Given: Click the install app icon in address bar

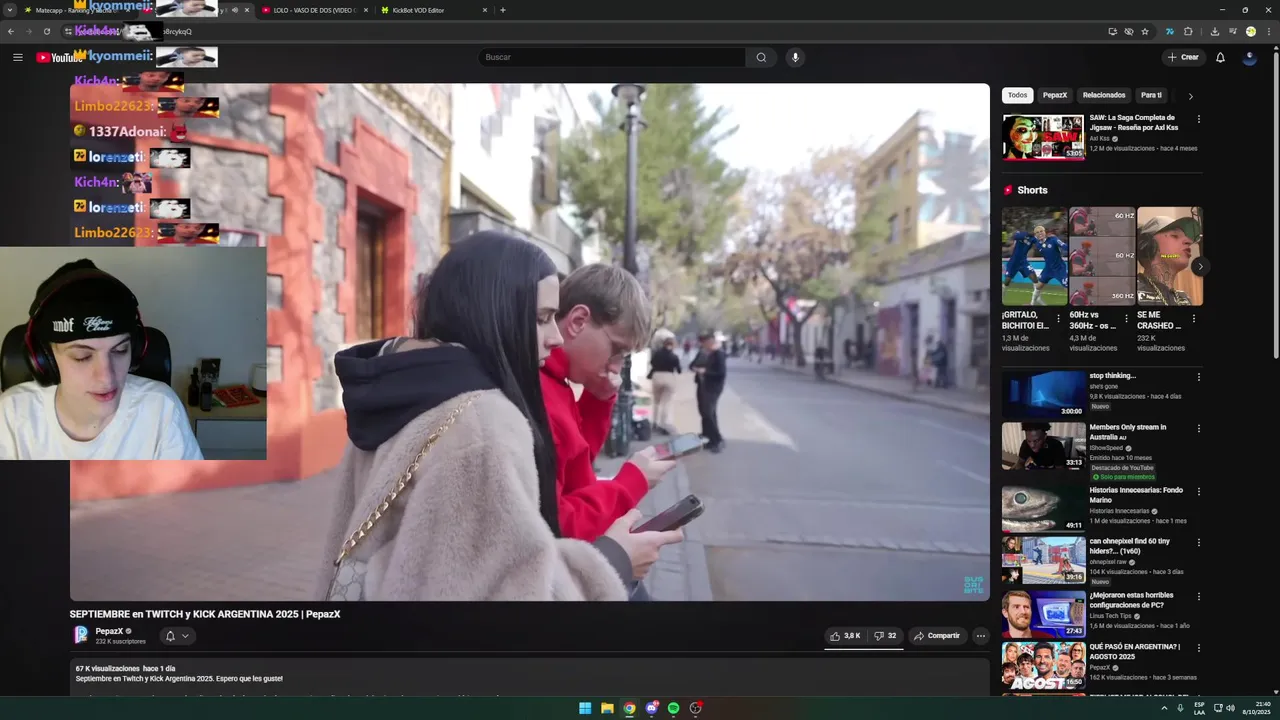Looking at the screenshot, I should pyautogui.click(x=1112, y=31).
